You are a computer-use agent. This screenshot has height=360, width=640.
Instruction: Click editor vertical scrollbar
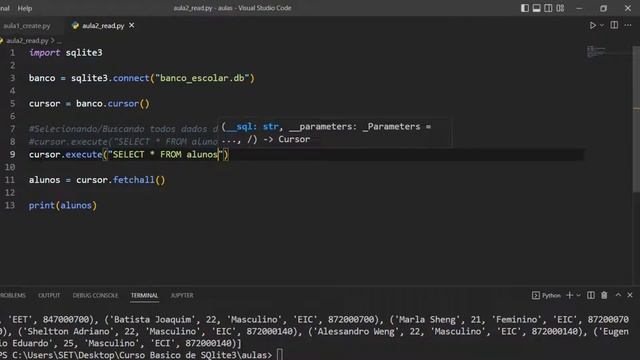click(x=636, y=118)
